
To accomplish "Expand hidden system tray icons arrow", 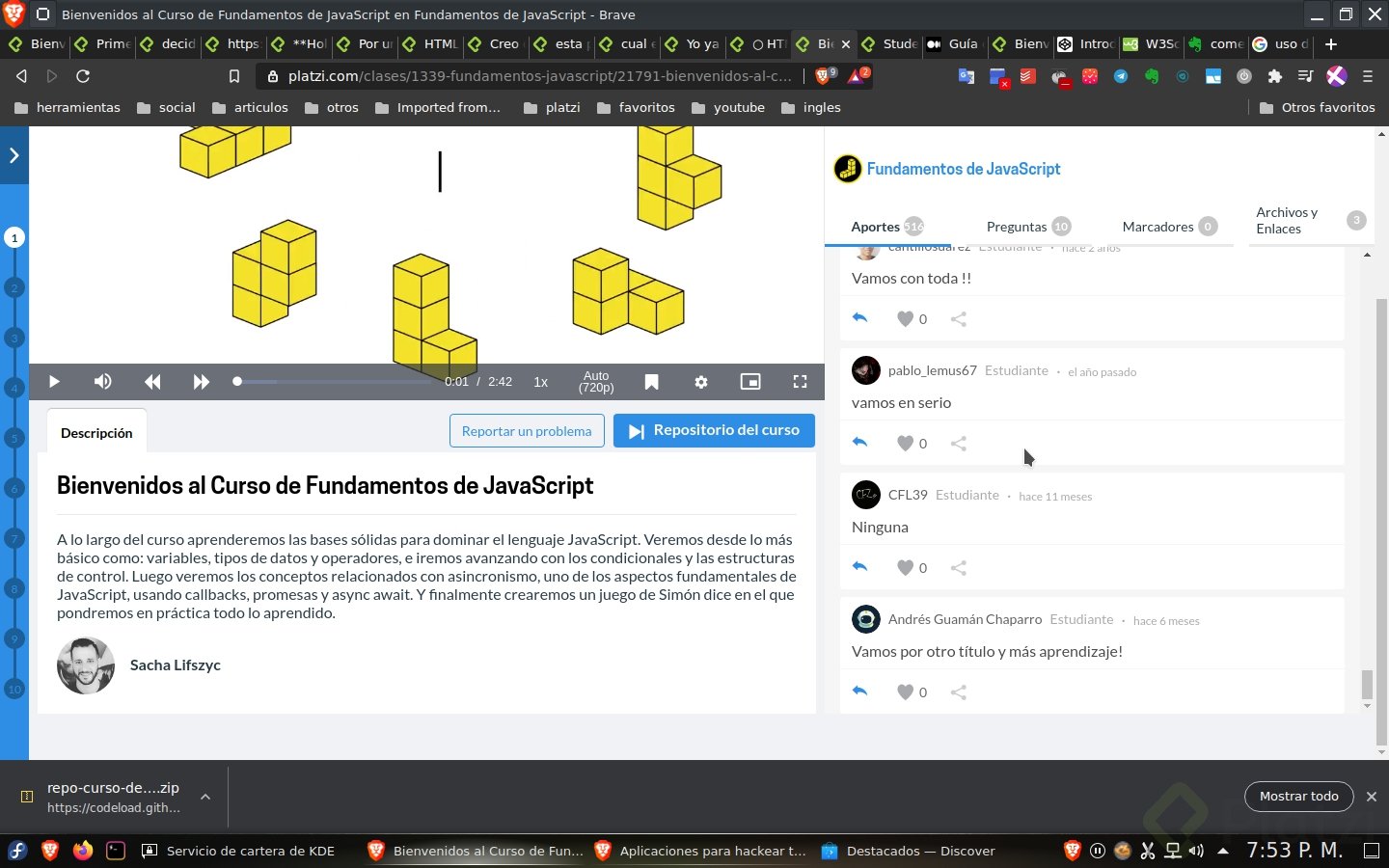I will pos(1223,851).
